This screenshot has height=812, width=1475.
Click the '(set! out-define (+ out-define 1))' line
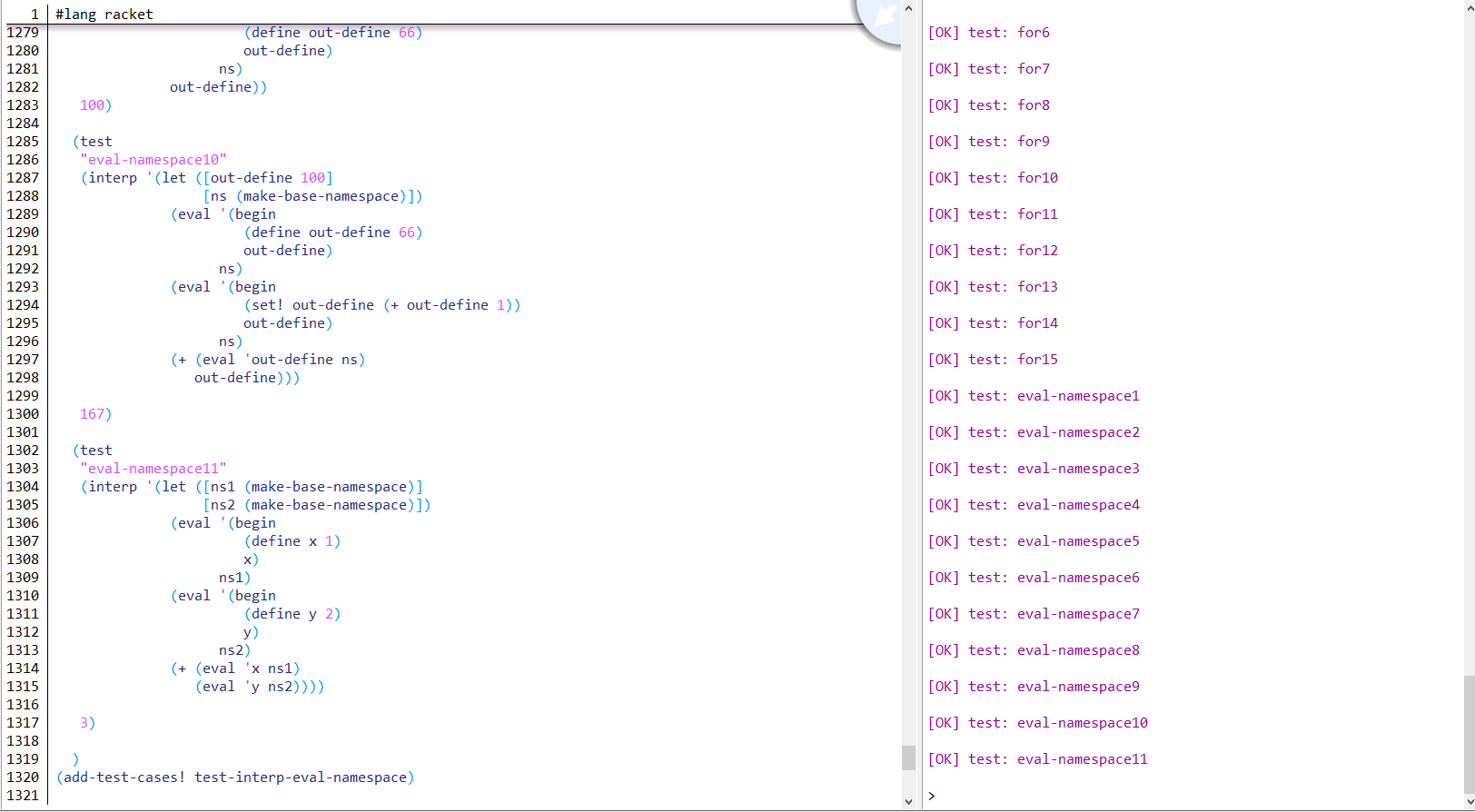[x=382, y=305]
